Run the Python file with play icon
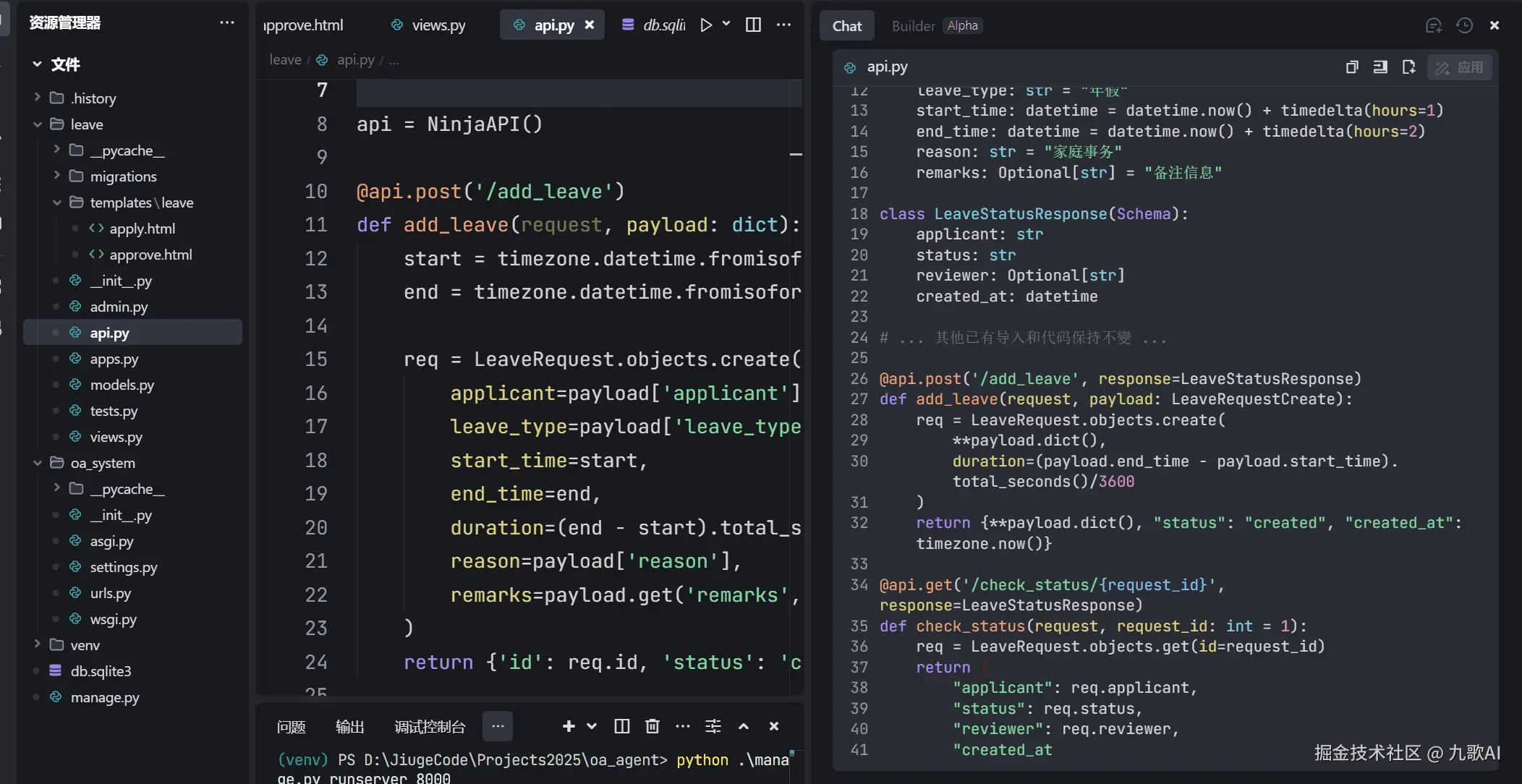This screenshot has width=1522, height=784. click(x=706, y=25)
